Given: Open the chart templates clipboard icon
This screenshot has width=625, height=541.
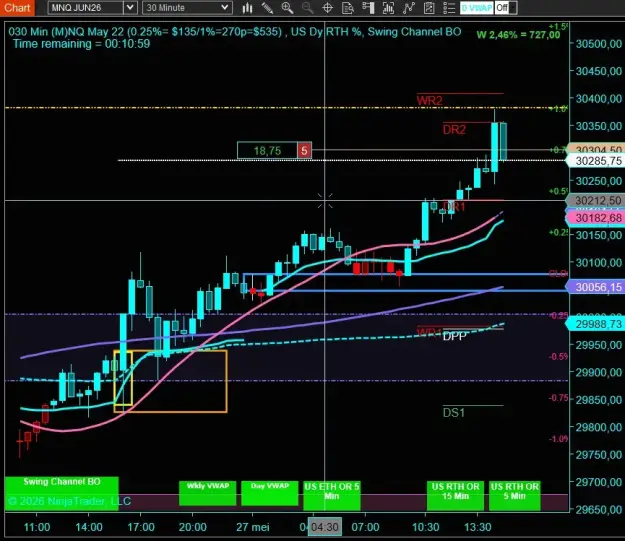Looking at the screenshot, I should [429, 8].
